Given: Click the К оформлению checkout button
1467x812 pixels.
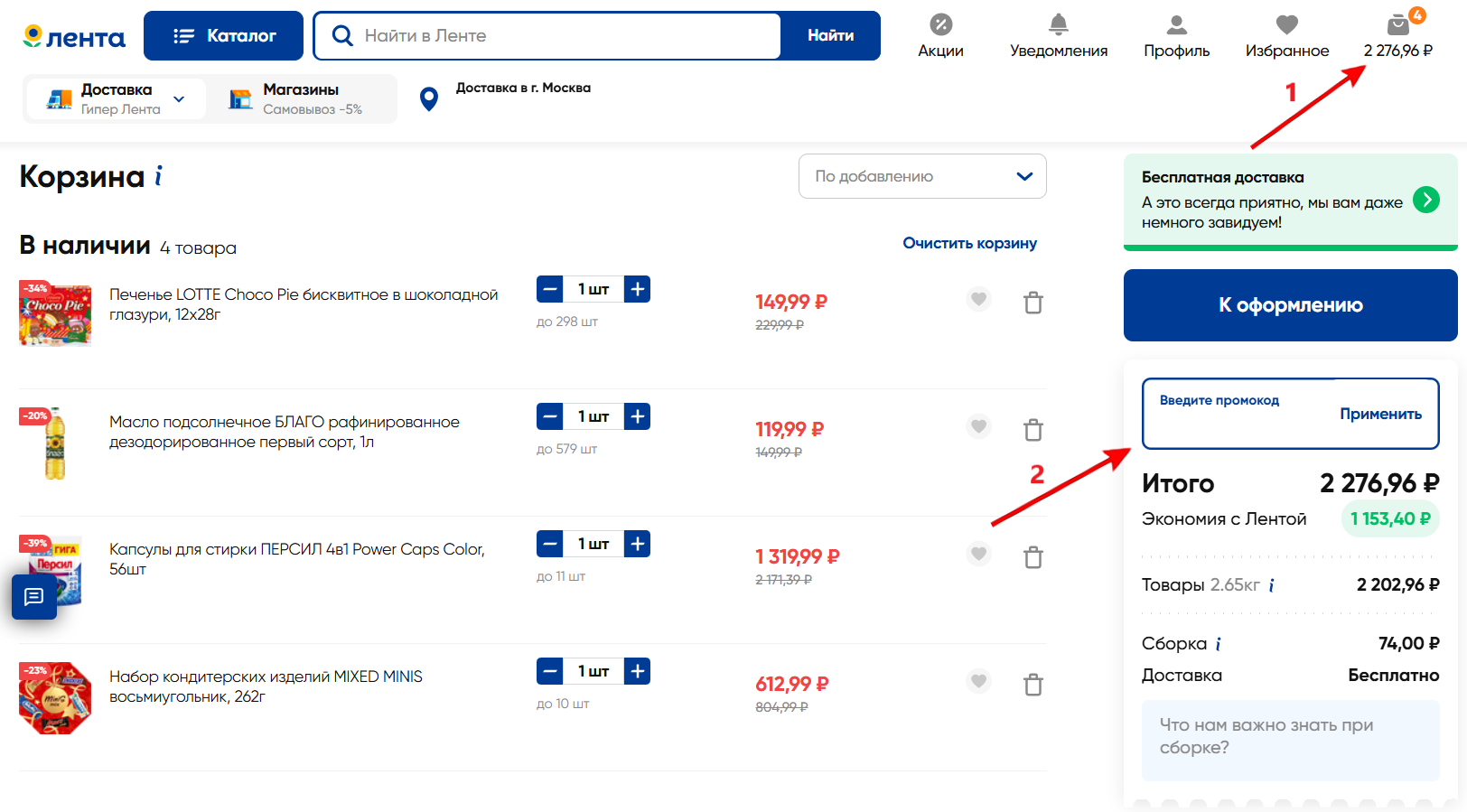Looking at the screenshot, I should tap(1290, 305).
